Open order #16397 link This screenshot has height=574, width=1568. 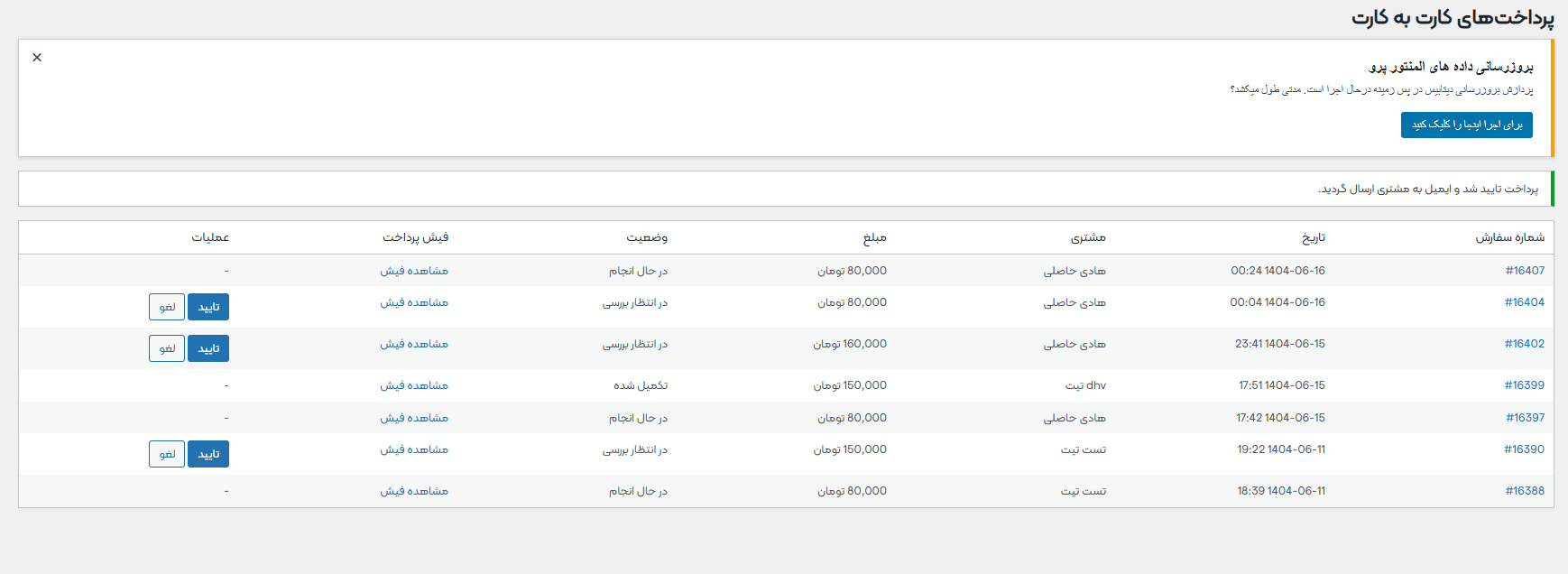pos(1525,418)
